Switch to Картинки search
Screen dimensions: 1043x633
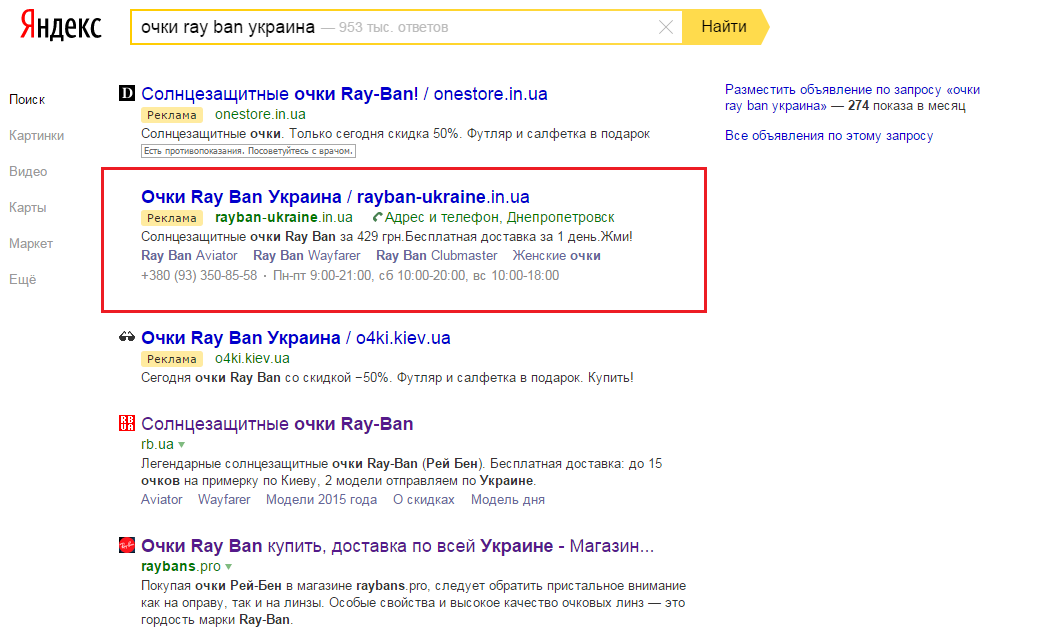[37, 136]
